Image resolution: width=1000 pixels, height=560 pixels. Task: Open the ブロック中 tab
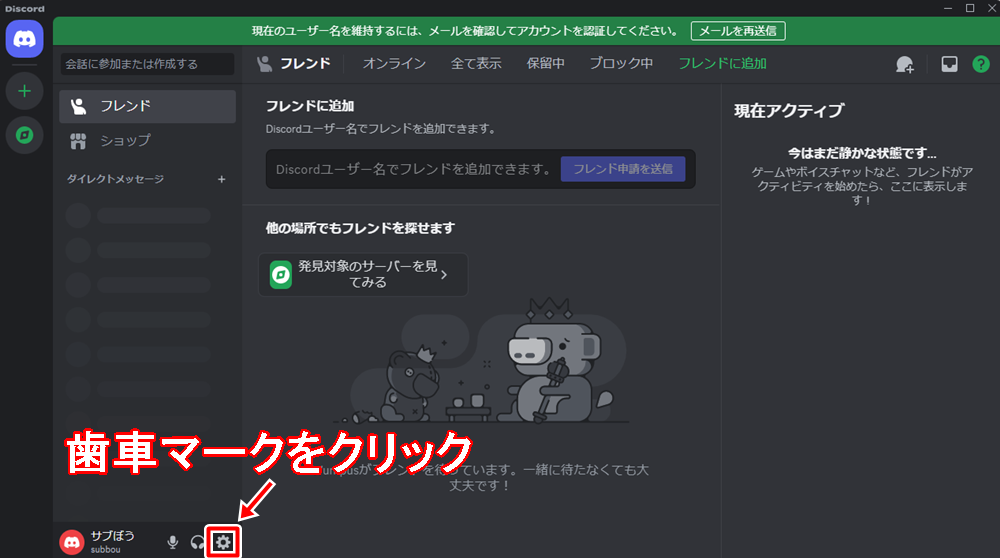coord(621,64)
